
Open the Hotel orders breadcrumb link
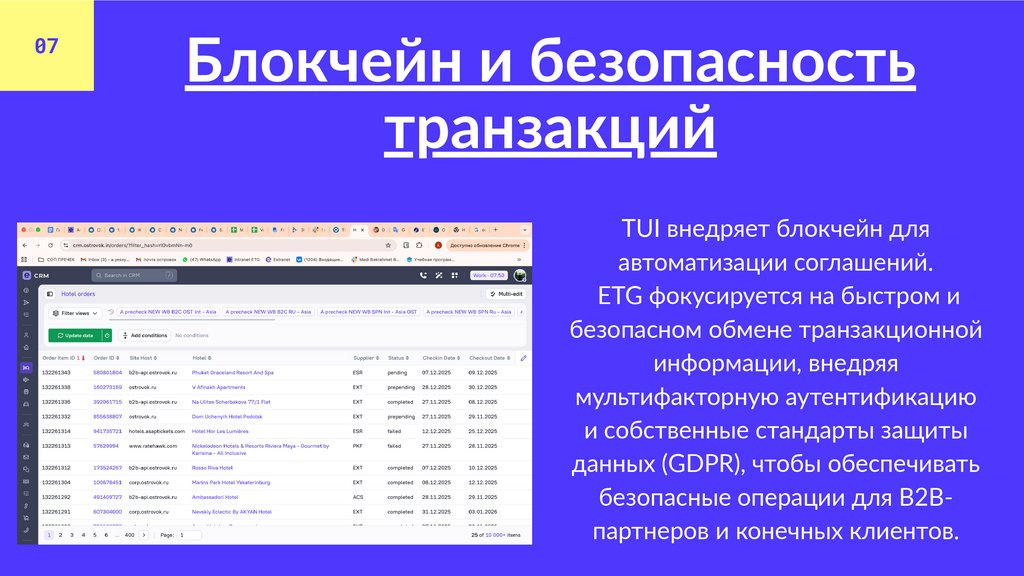point(78,294)
